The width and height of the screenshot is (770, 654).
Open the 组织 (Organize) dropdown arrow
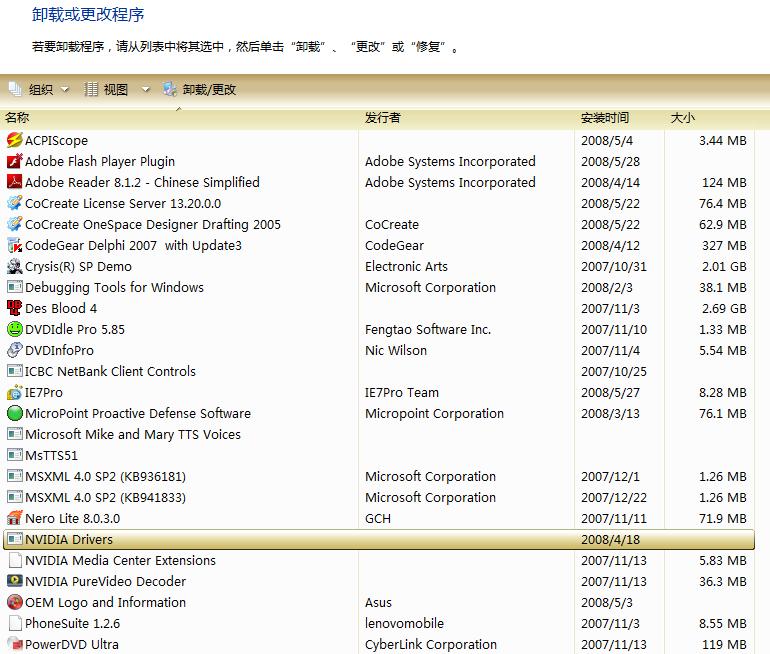65,90
